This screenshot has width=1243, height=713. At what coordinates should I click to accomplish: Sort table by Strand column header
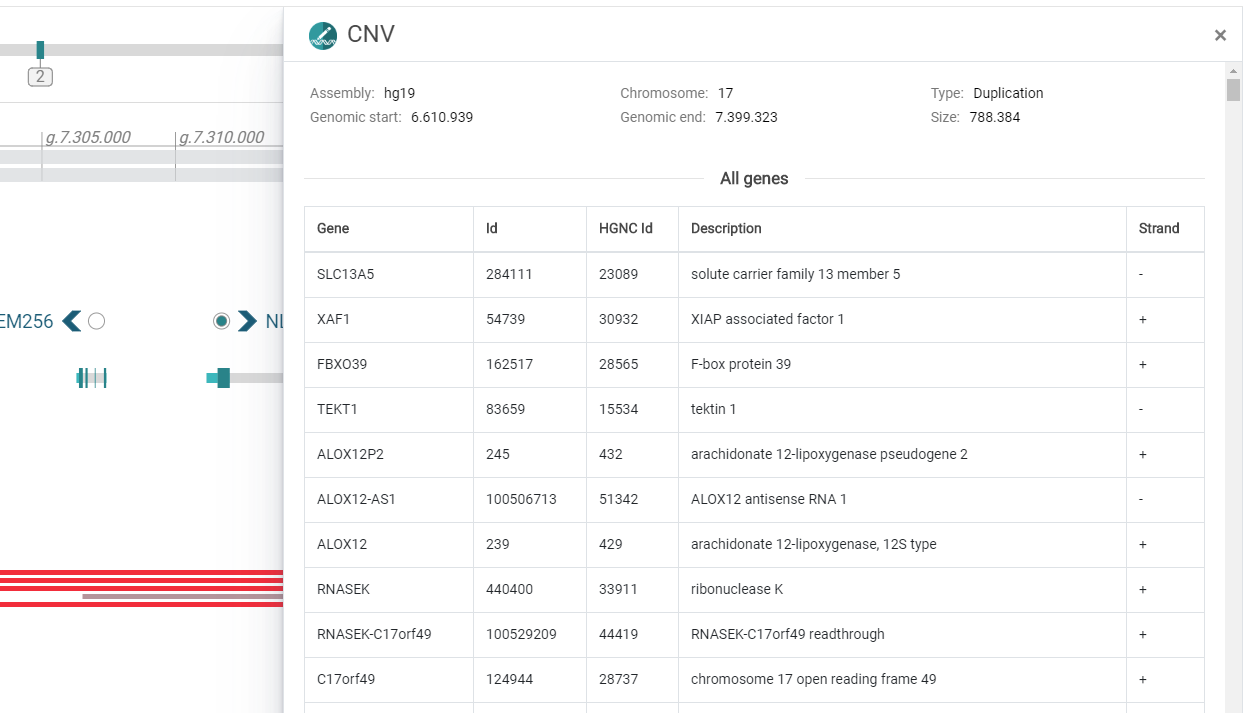(1158, 229)
